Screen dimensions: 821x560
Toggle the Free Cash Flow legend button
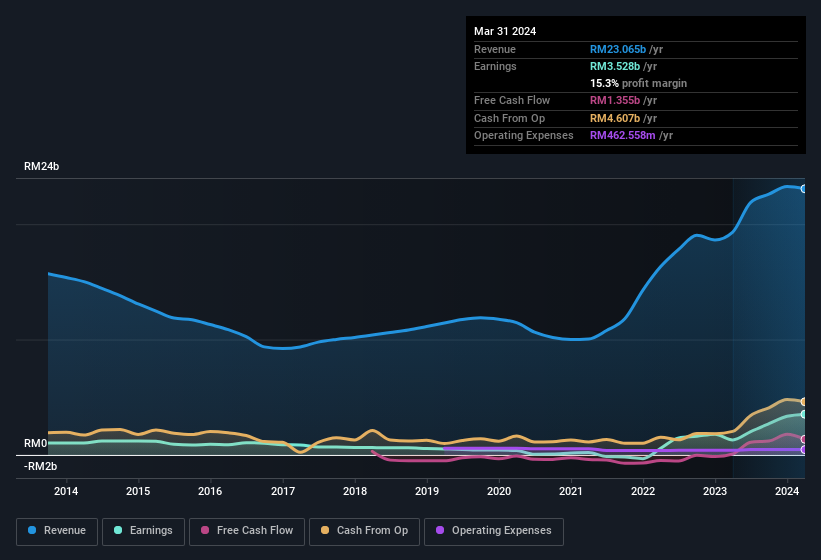click(247, 531)
